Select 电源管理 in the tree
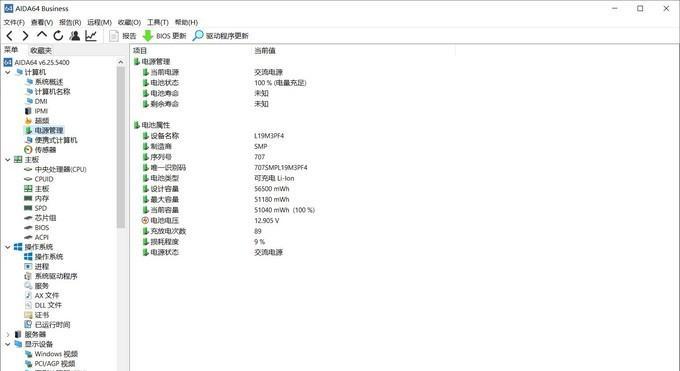Image resolution: width=680 pixels, height=371 pixels. coord(44,130)
